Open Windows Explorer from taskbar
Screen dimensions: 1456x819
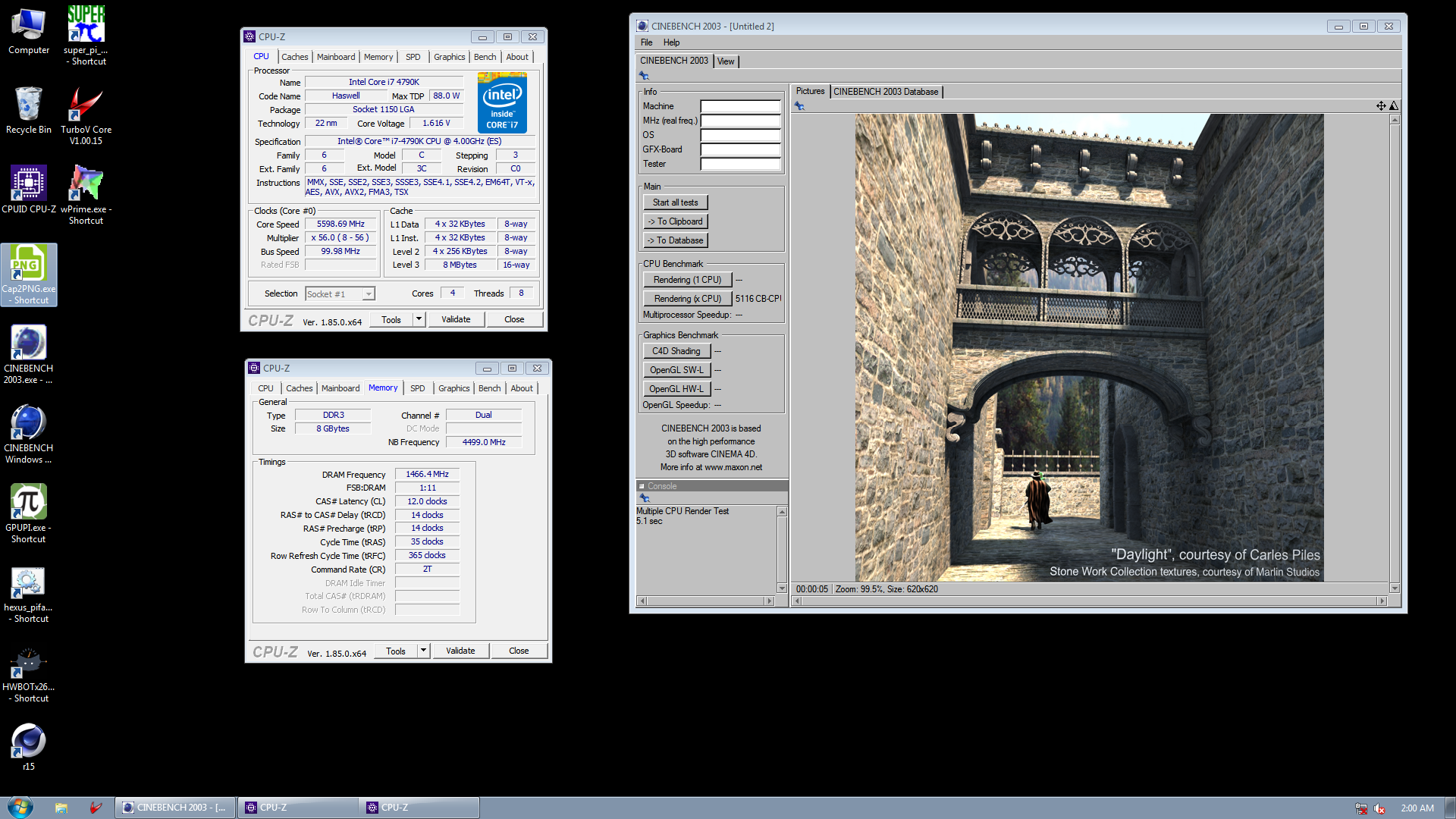coord(61,808)
